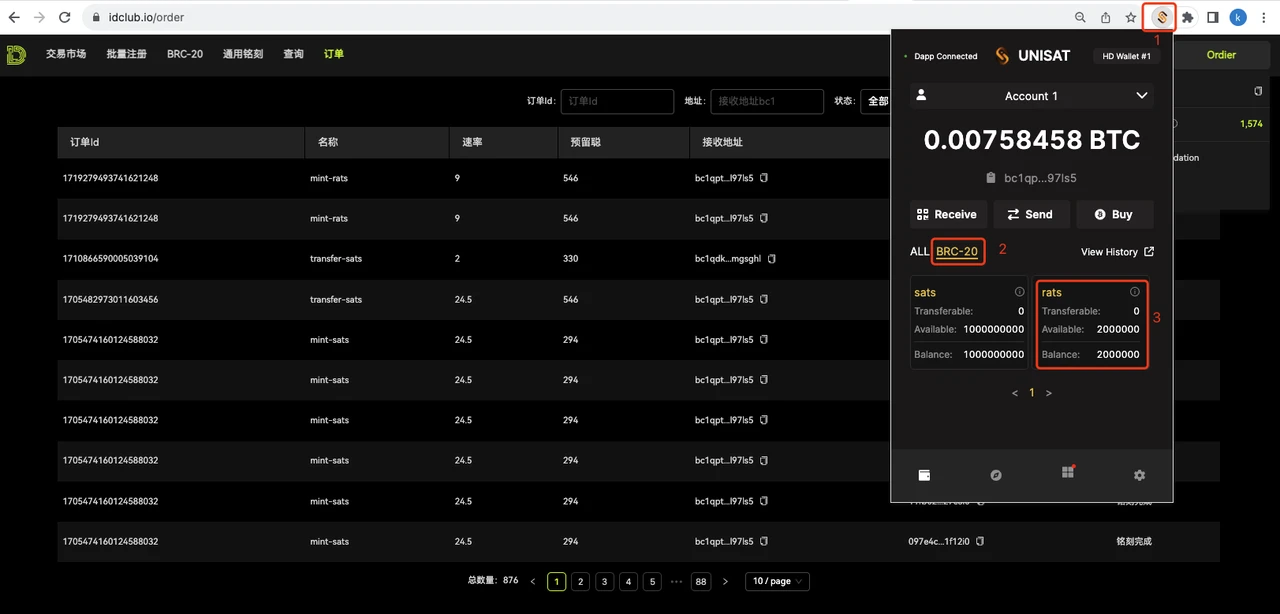Image resolution: width=1280 pixels, height=614 pixels.
Task: Open the Extensions puzzle icon
Action: coord(1188,17)
